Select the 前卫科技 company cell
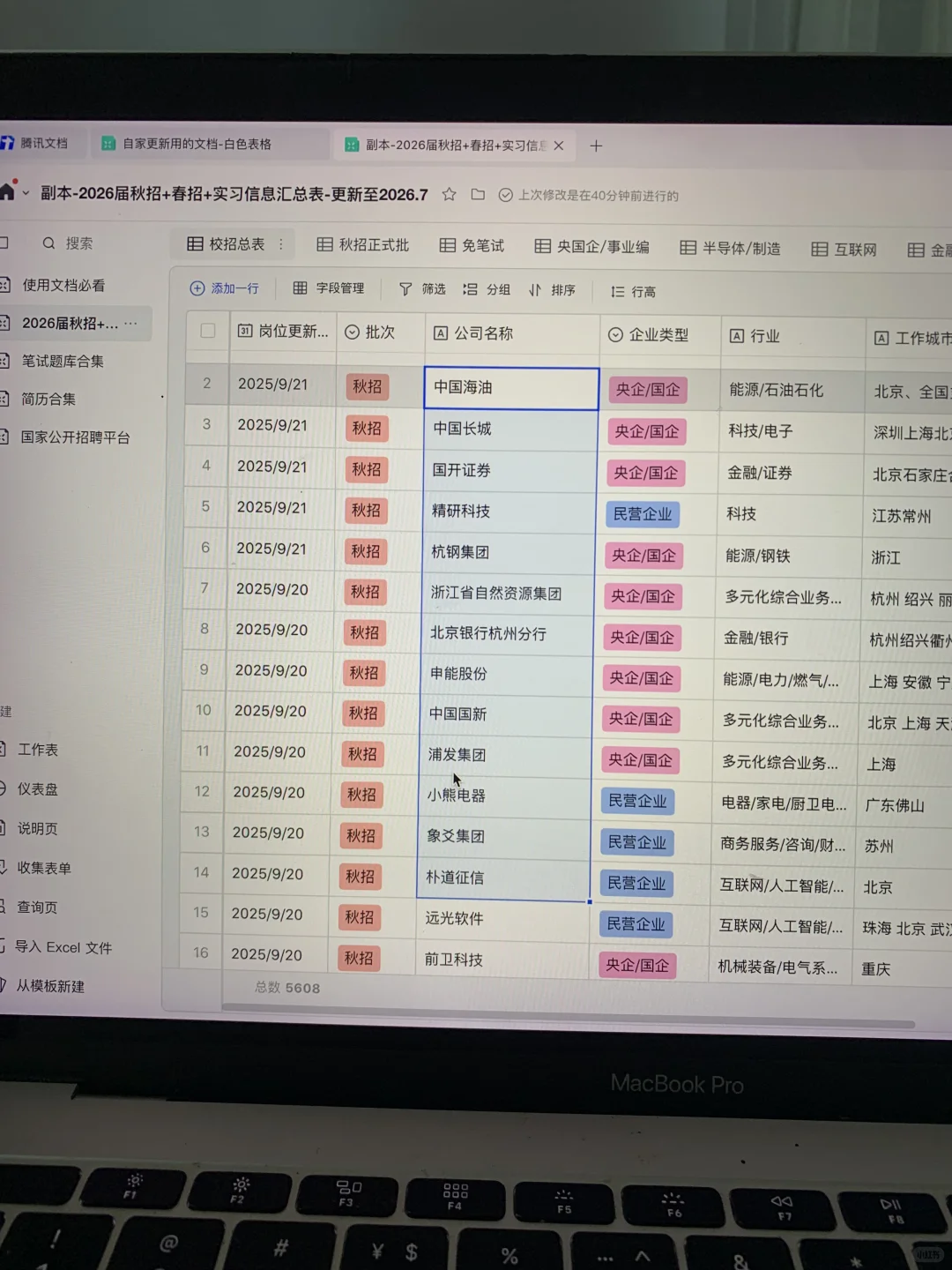Image resolution: width=952 pixels, height=1270 pixels. click(502, 960)
